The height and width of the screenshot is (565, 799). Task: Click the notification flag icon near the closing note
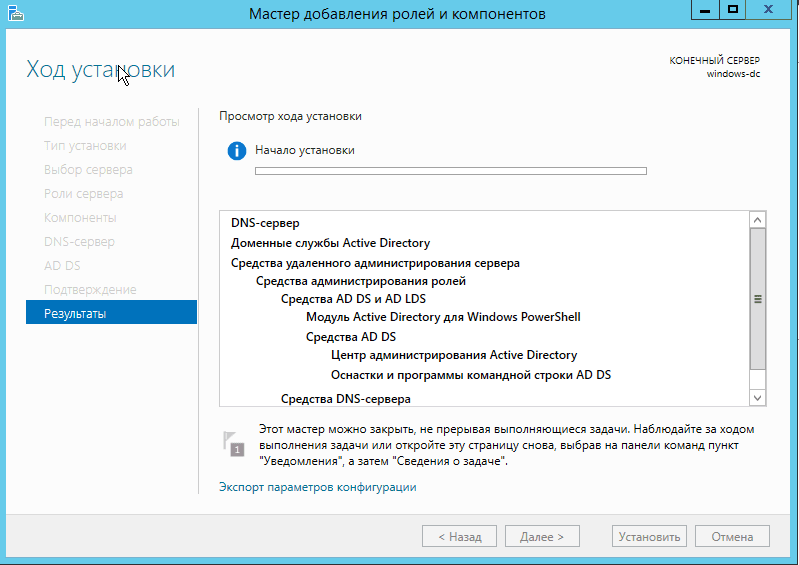pos(233,444)
